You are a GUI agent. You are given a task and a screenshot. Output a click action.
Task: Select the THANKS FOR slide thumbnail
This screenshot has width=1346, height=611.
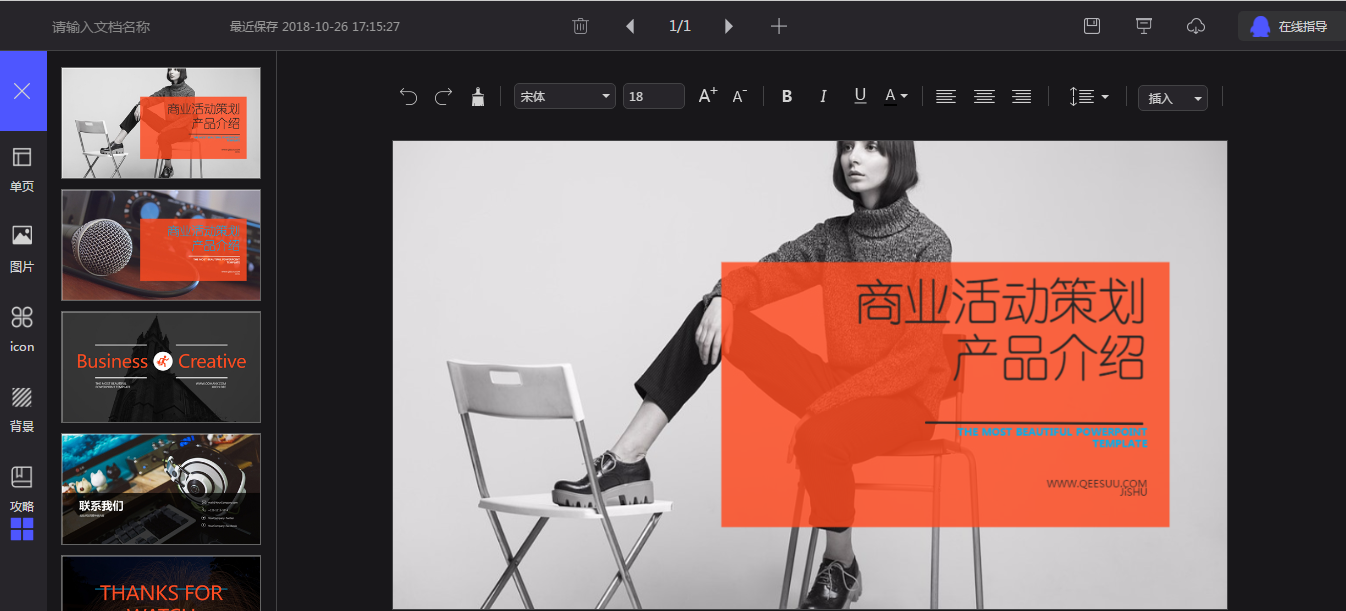tap(161, 583)
